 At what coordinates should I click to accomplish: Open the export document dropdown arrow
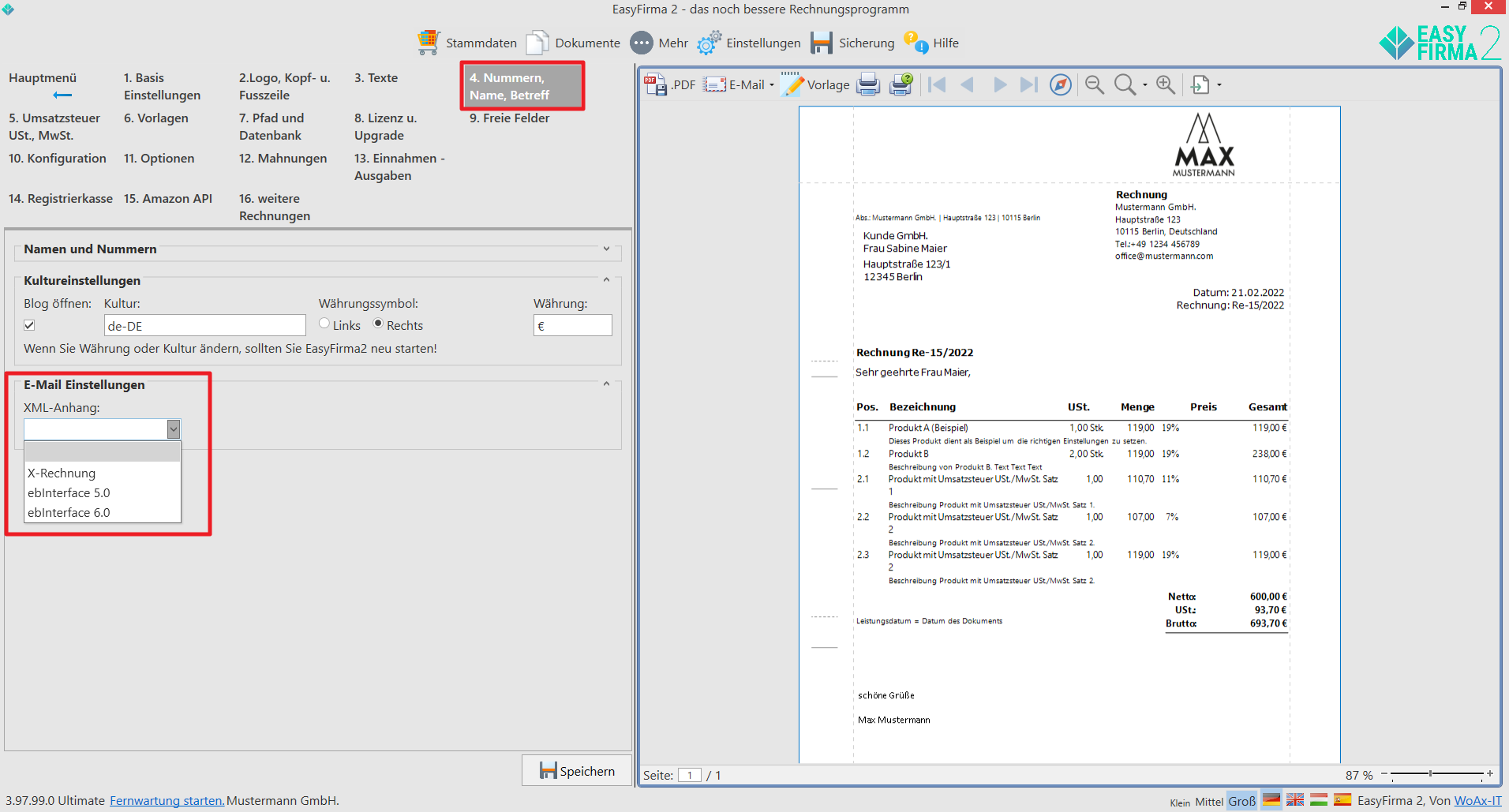pyautogui.click(x=1219, y=85)
